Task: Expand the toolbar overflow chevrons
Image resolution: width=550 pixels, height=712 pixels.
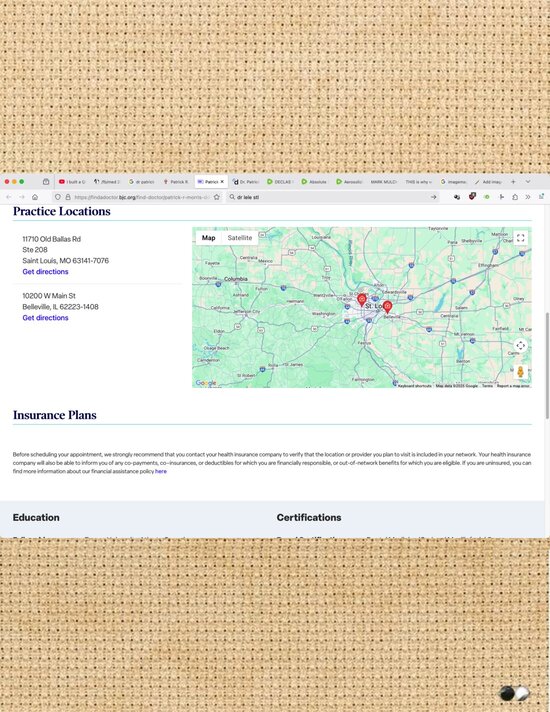Action: tap(528, 197)
